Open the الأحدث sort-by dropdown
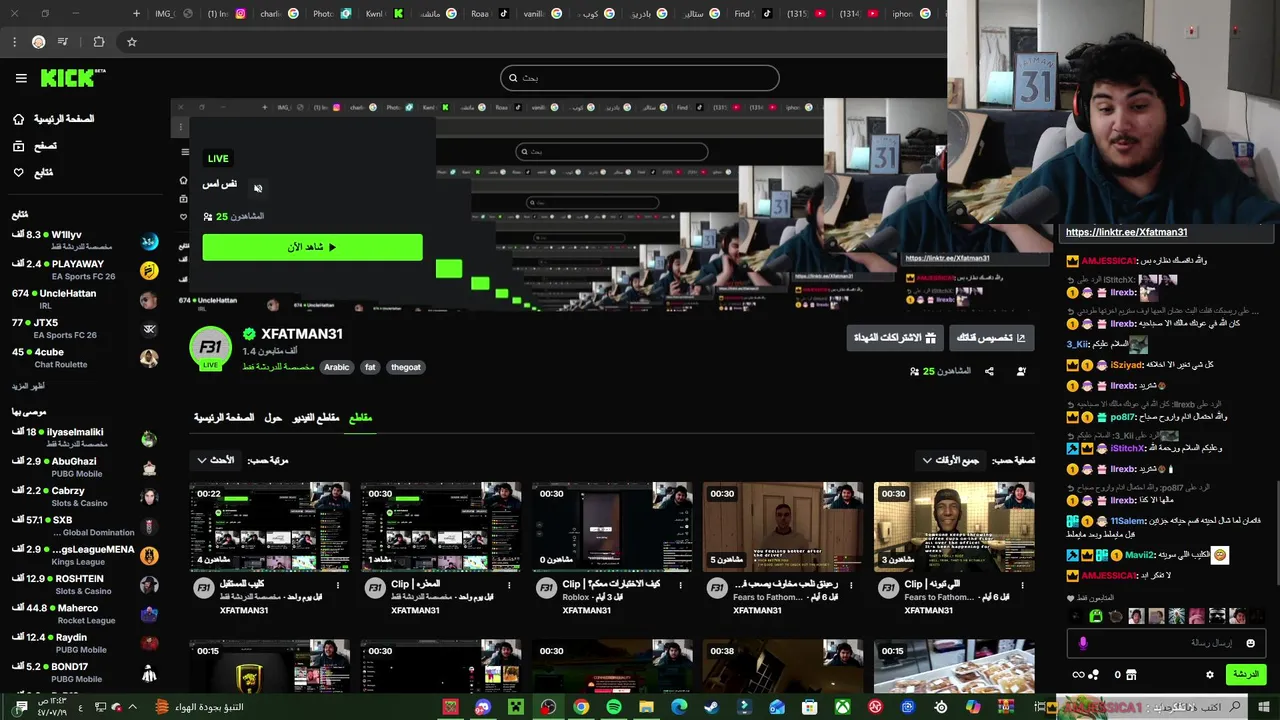1280x720 pixels. pos(215,460)
